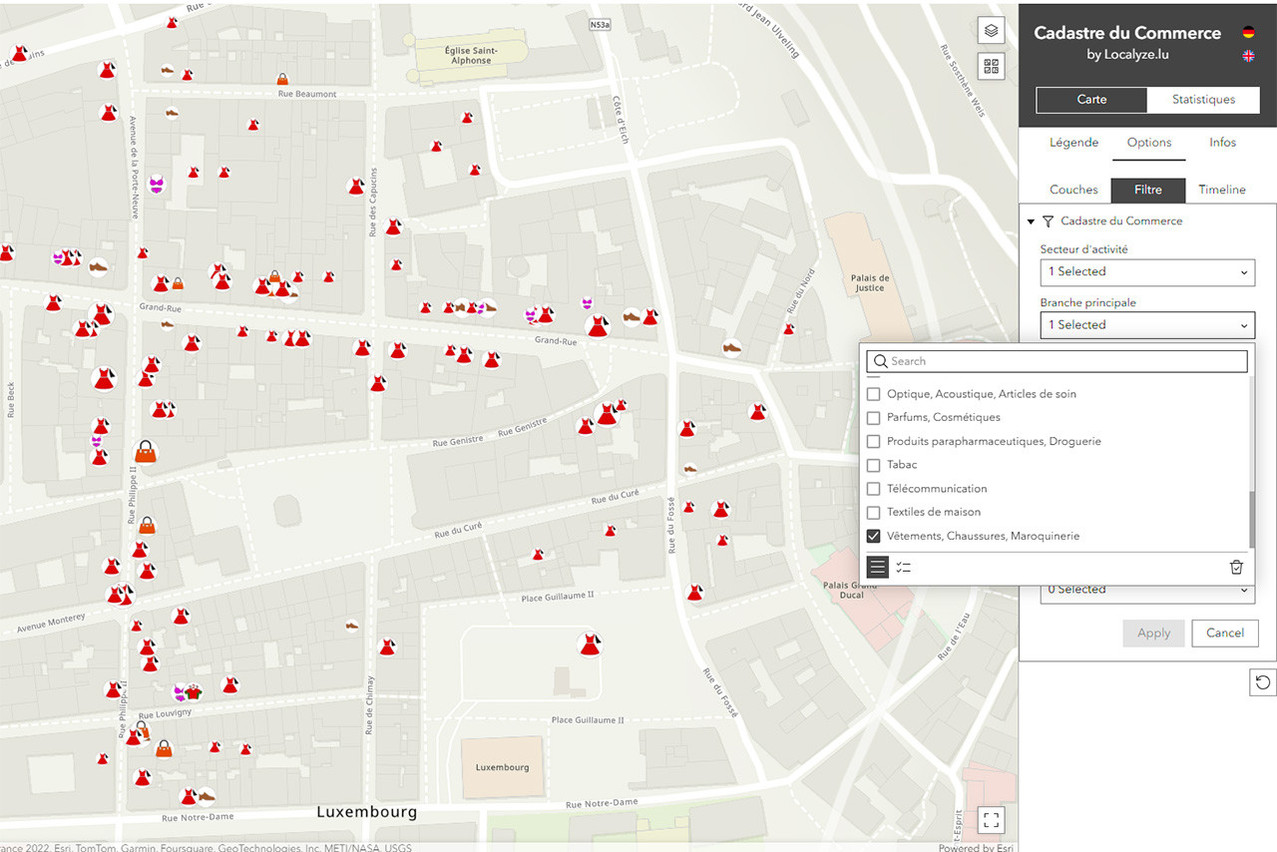Open the Timeline tab

(1221, 190)
